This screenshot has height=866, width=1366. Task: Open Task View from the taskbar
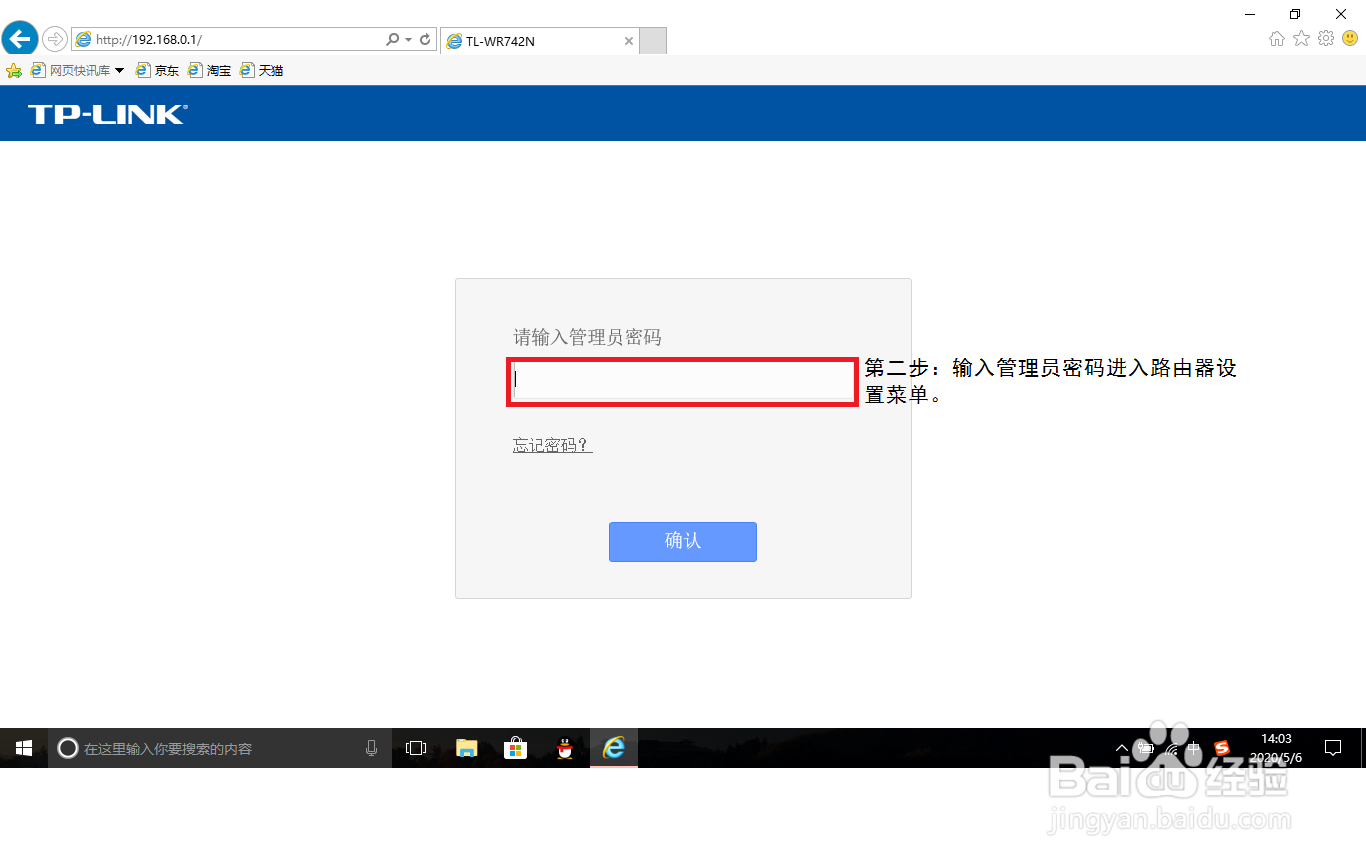coord(415,748)
